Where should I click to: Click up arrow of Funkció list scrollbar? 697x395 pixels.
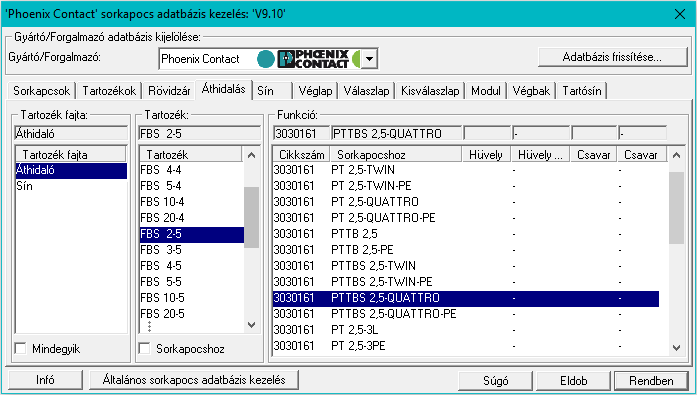pyautogui.click(x=676, y=155)
